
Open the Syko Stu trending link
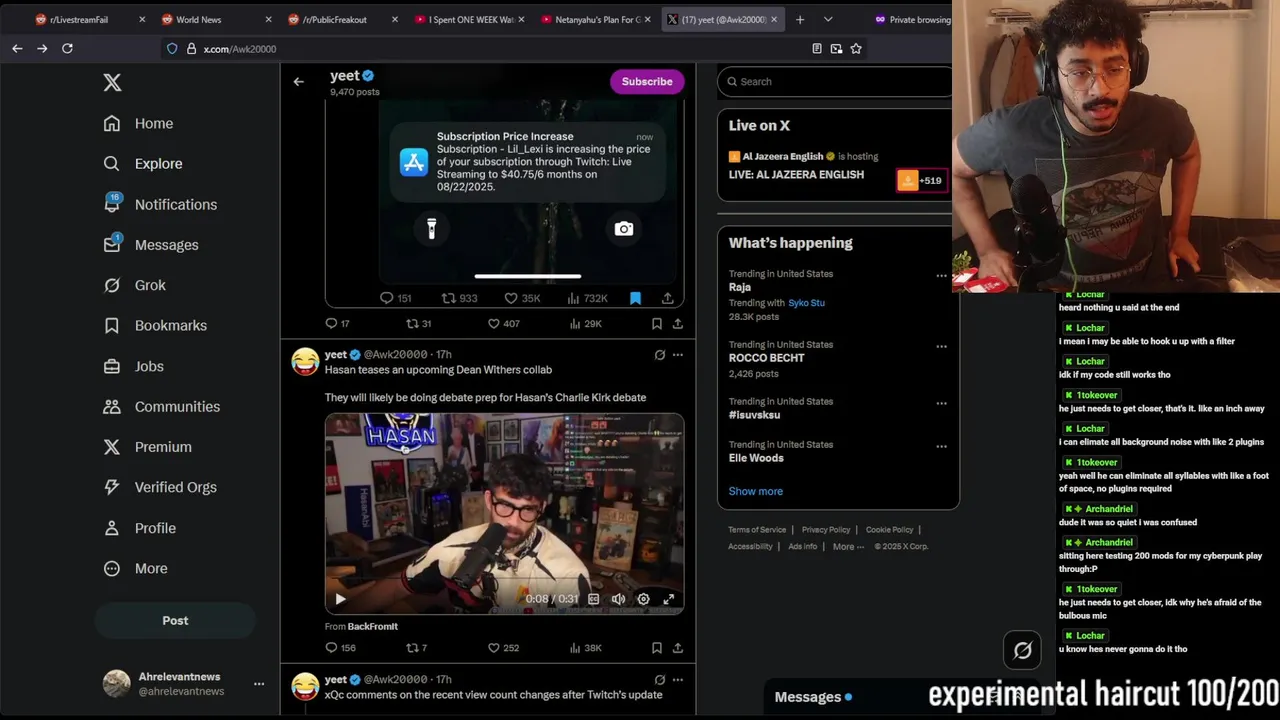click(806, 303)
